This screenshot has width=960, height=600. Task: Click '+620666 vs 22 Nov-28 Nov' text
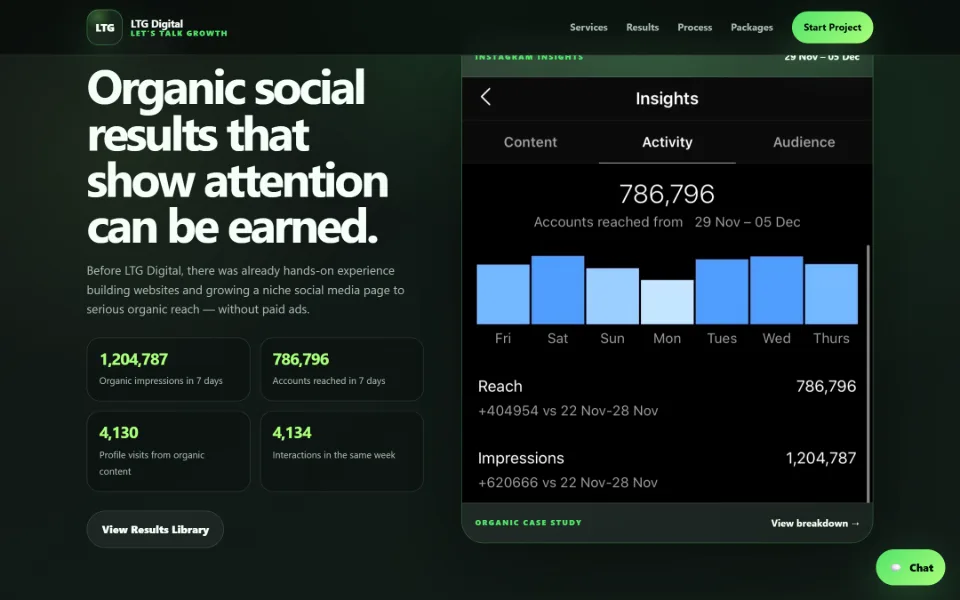click(x=568, y=482)
